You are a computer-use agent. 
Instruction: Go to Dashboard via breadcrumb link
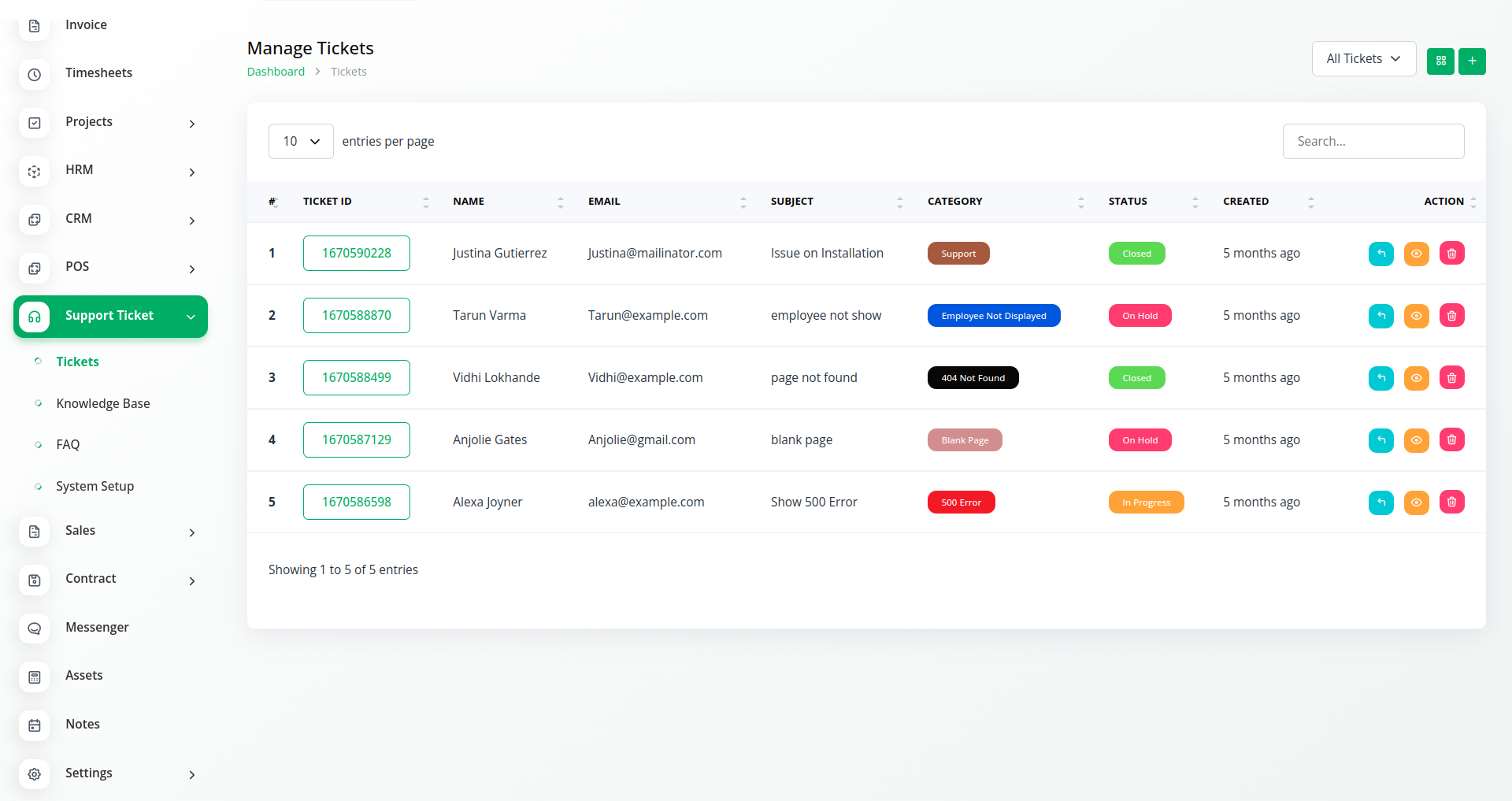coord(276,72)
